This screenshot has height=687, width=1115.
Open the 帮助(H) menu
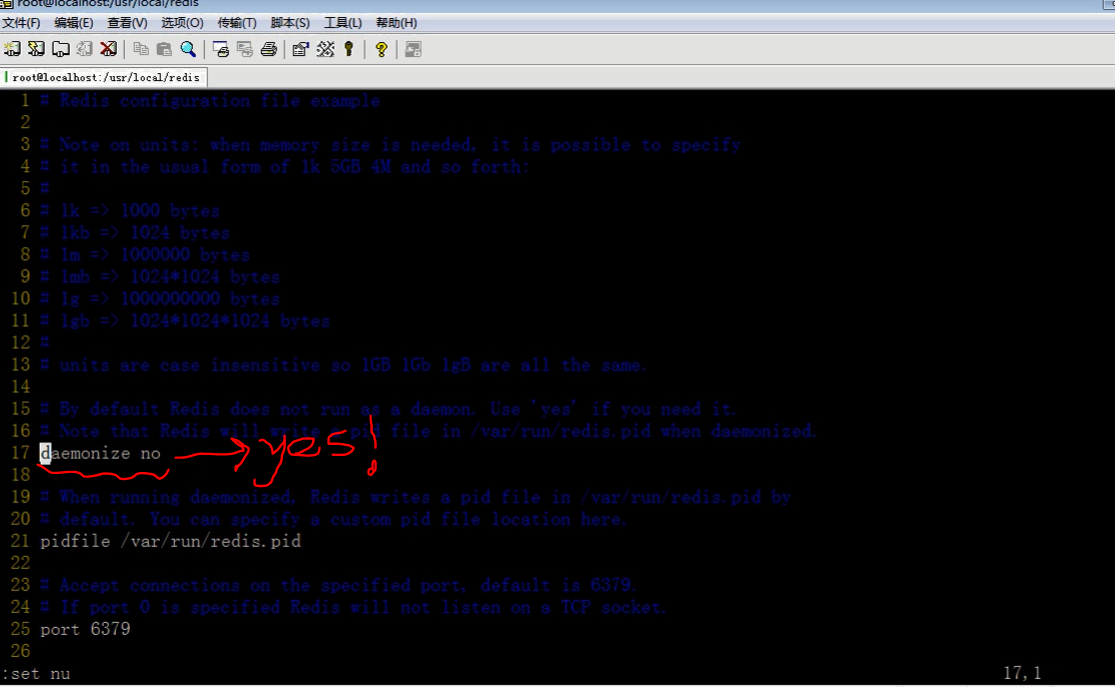coord(396,23)
